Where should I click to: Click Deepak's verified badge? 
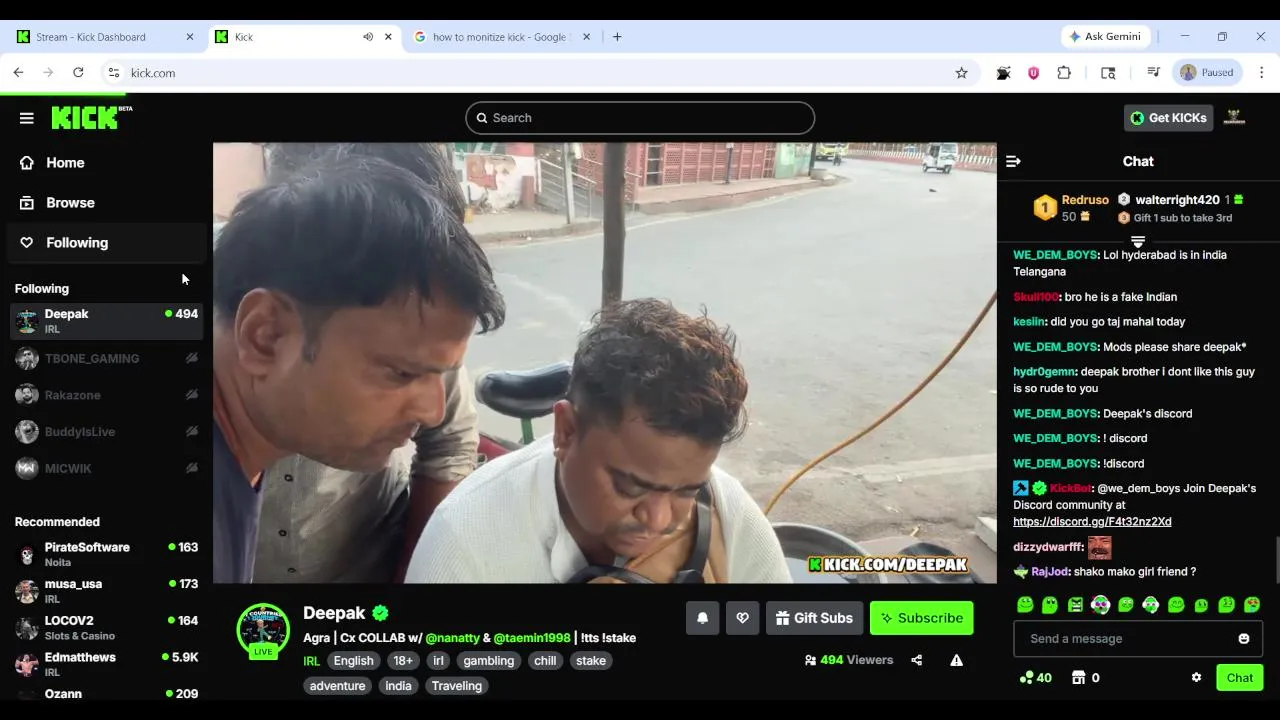(381, 613)
